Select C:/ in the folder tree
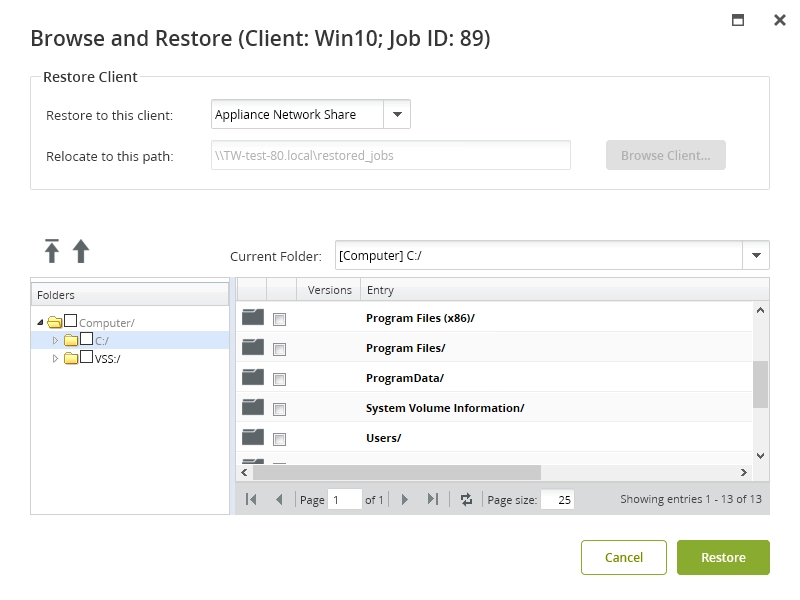Screen dimensions: 800x600 click(102, 341)
